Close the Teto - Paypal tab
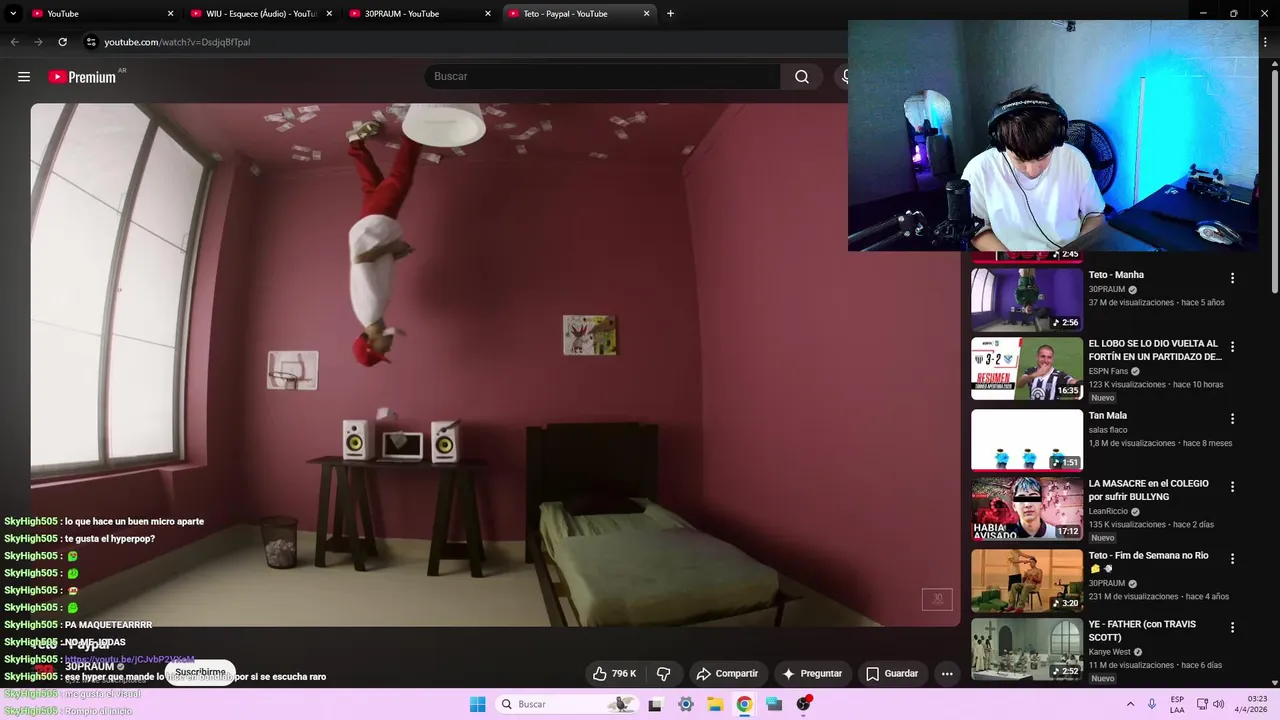 (647, 14)
